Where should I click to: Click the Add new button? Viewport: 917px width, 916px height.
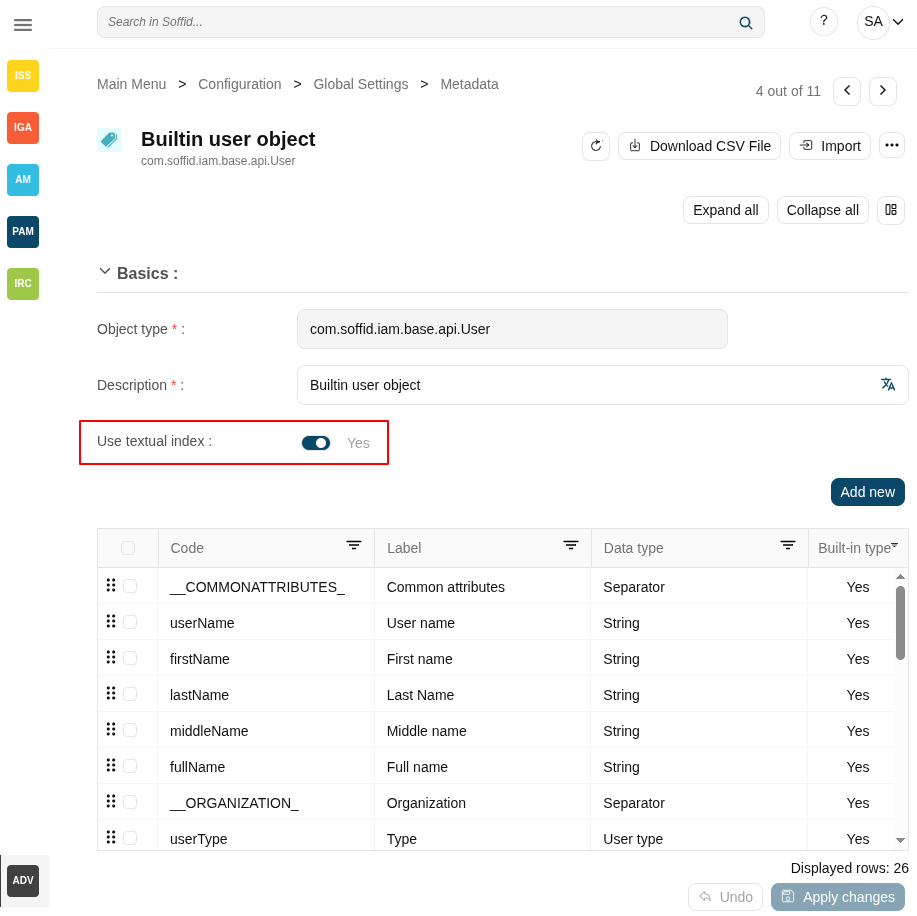coord(867,492)
